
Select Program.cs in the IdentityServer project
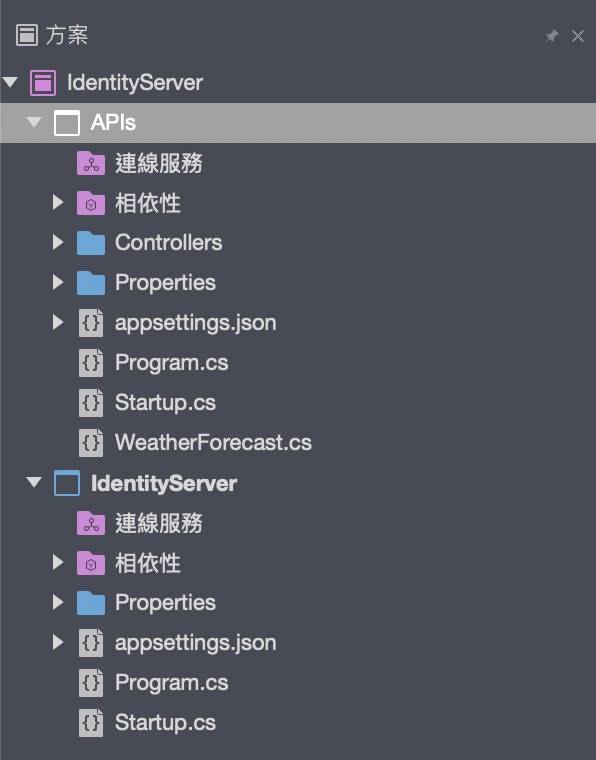point(172,683)
